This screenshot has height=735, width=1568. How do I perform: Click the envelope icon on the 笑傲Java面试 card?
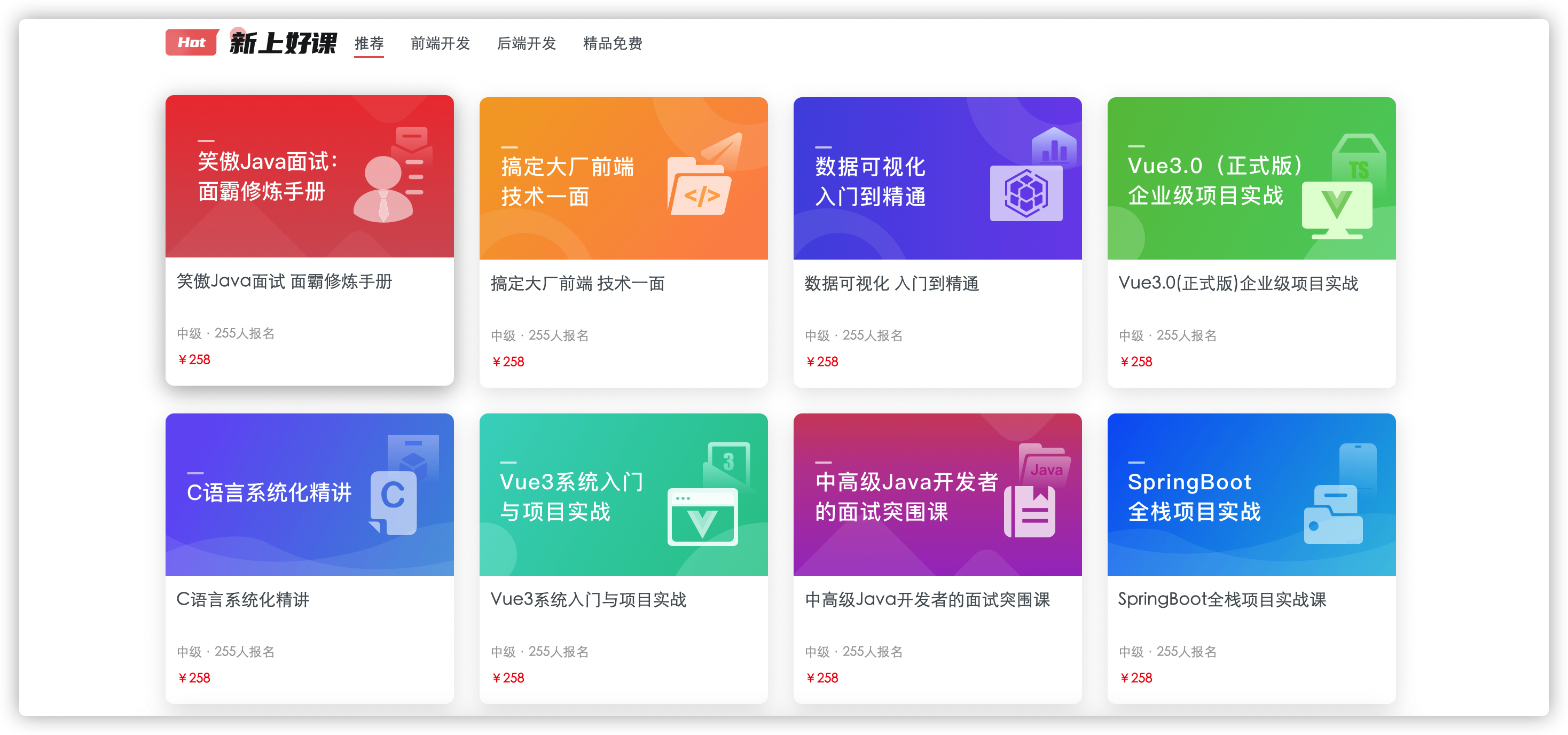(x=413, y=146)
